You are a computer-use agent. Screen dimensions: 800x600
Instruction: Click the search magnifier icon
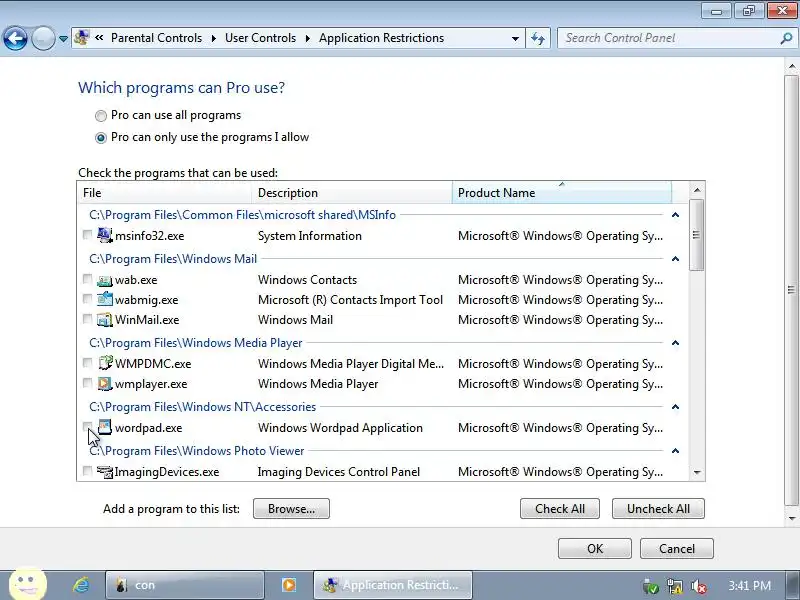[786, 38]
